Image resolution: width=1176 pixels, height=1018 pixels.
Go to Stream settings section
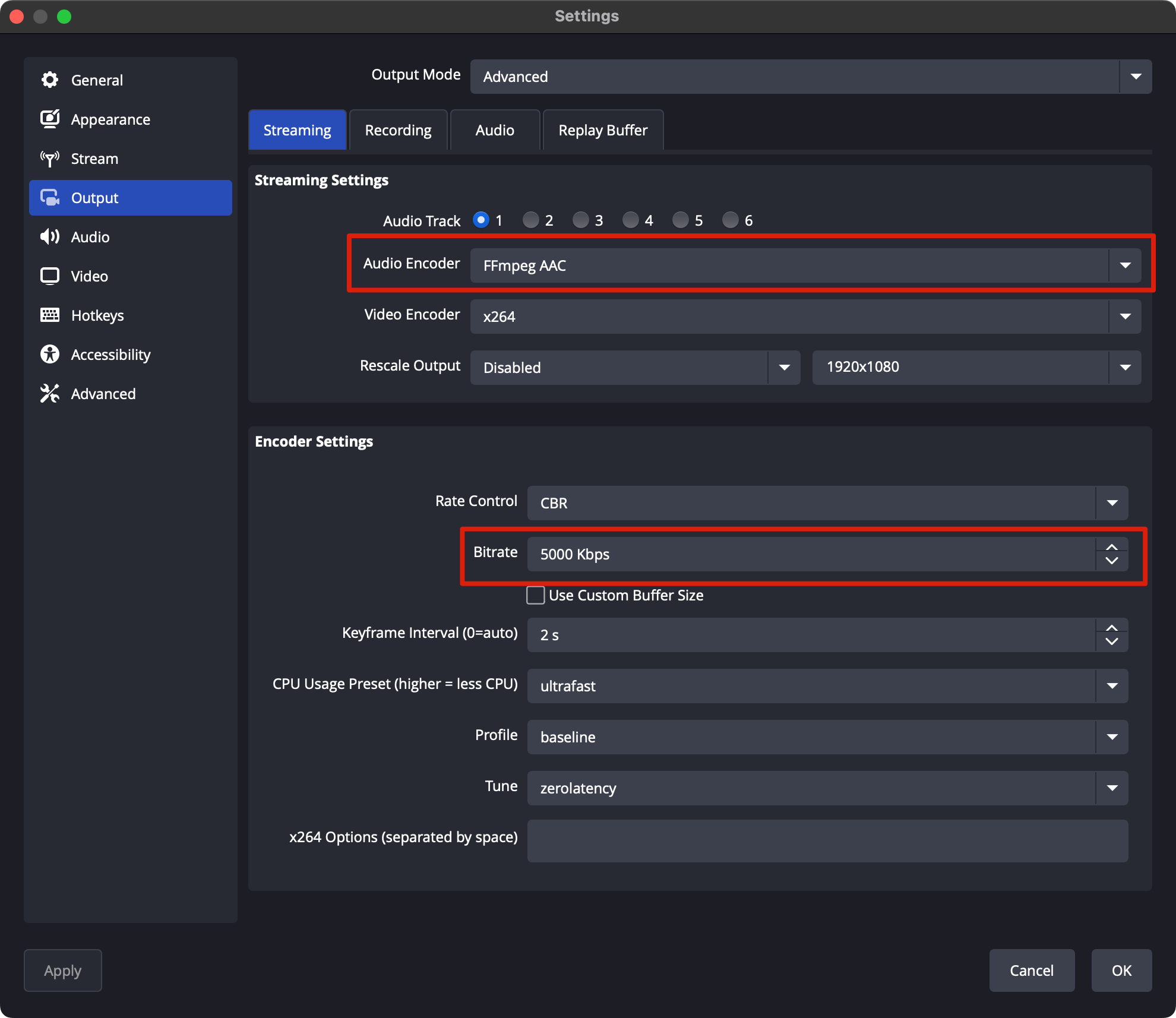click(131, 158)
